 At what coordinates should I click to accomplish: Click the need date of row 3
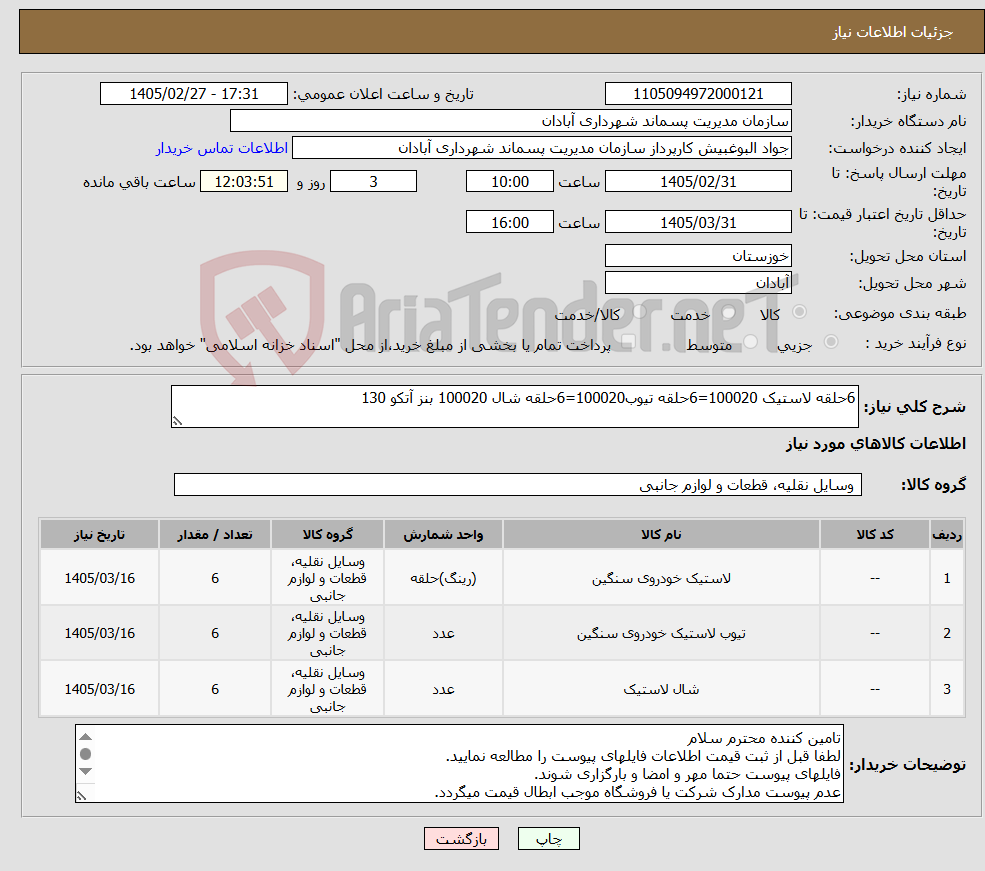pos(99,690)
